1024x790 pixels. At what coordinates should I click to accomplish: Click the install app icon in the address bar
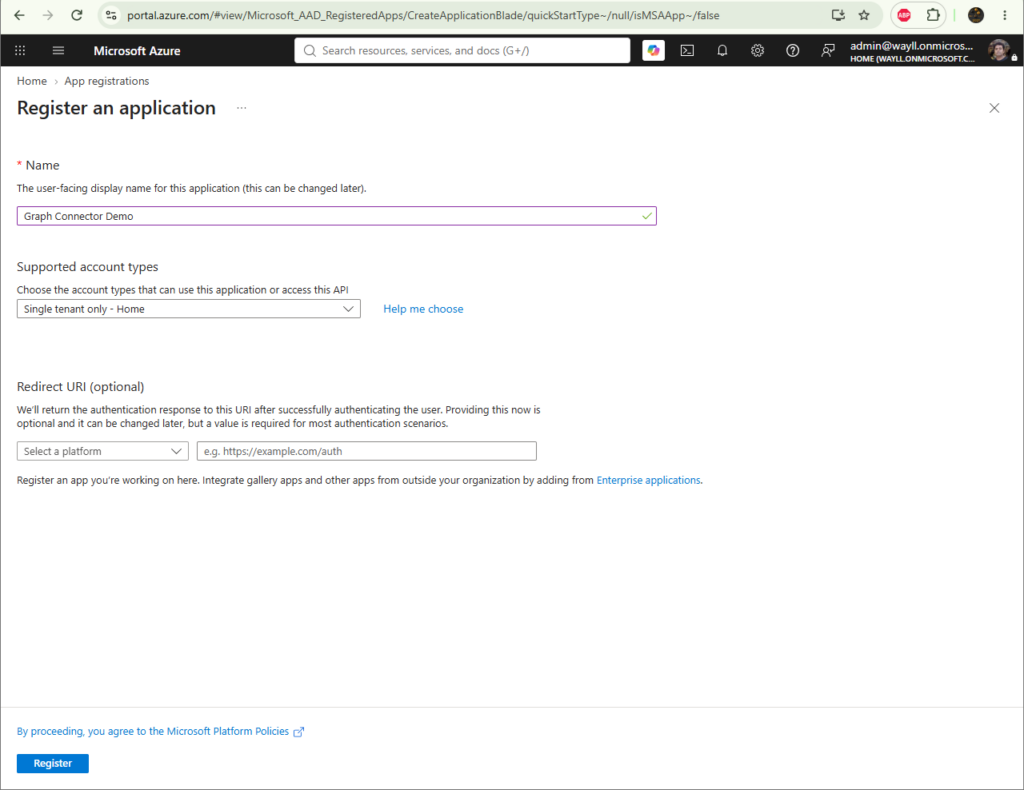point(838,15)
